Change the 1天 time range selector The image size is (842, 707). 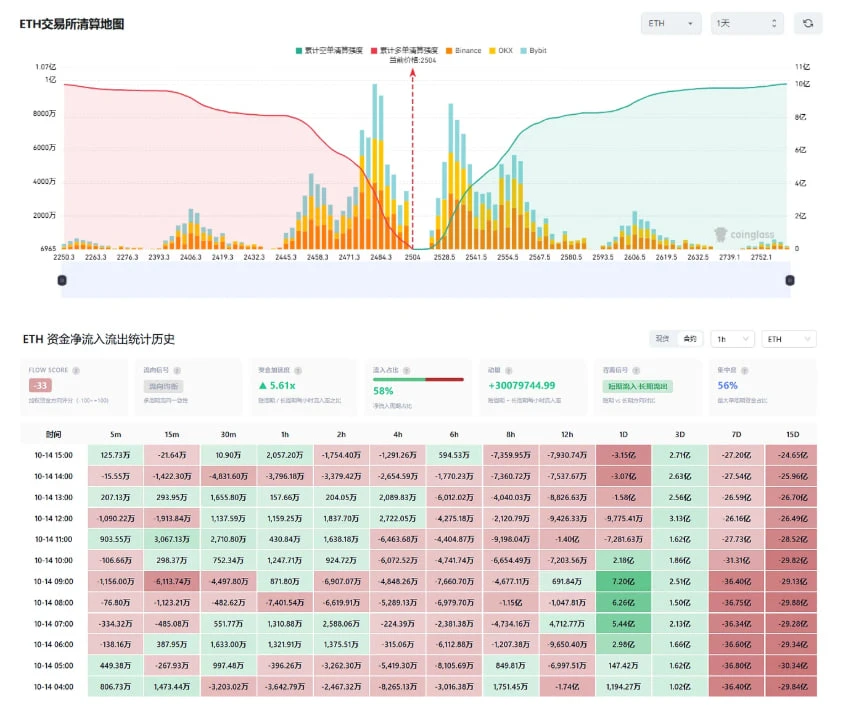(x=746, y=23)
